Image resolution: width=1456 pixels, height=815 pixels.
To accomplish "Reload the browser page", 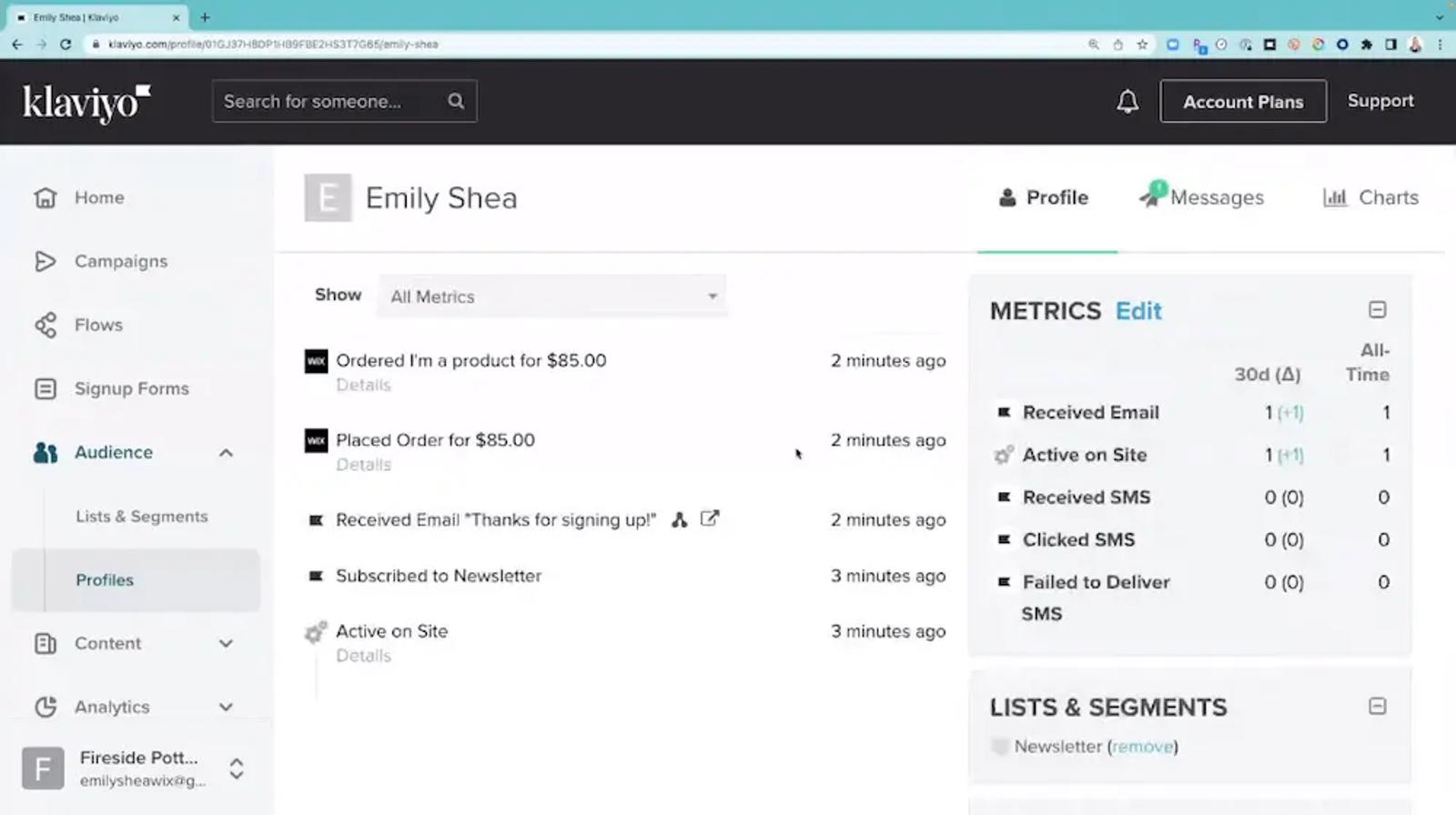I will (x=66, y=44).
